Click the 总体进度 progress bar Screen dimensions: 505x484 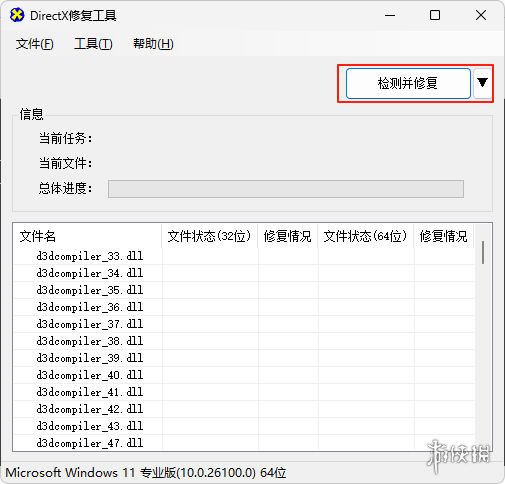click(286, 189)
